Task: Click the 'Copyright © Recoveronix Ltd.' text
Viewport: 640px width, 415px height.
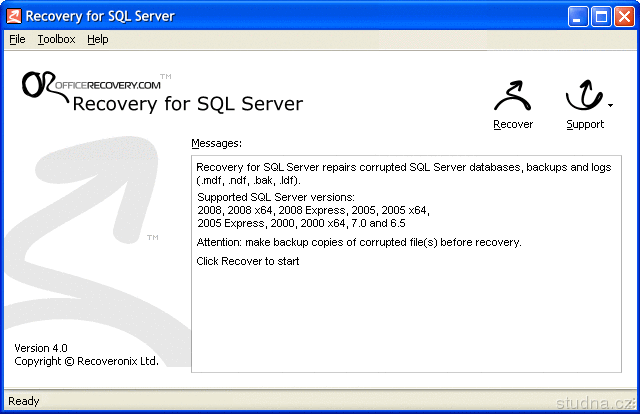Action: click(86, 361)
